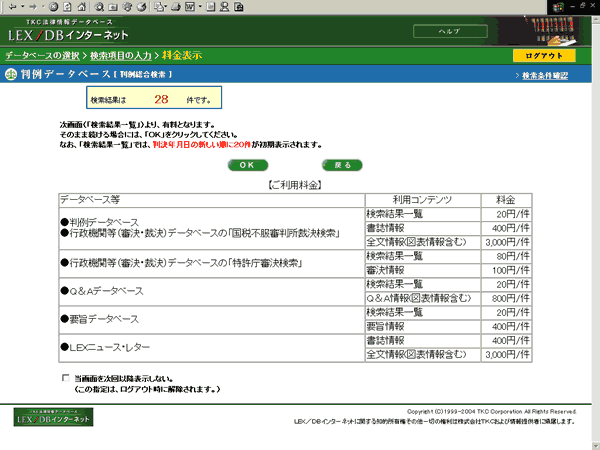Expand the Word edit button dropdown arrow
Viewport: 600px width, 450px height.
point(200,7)
